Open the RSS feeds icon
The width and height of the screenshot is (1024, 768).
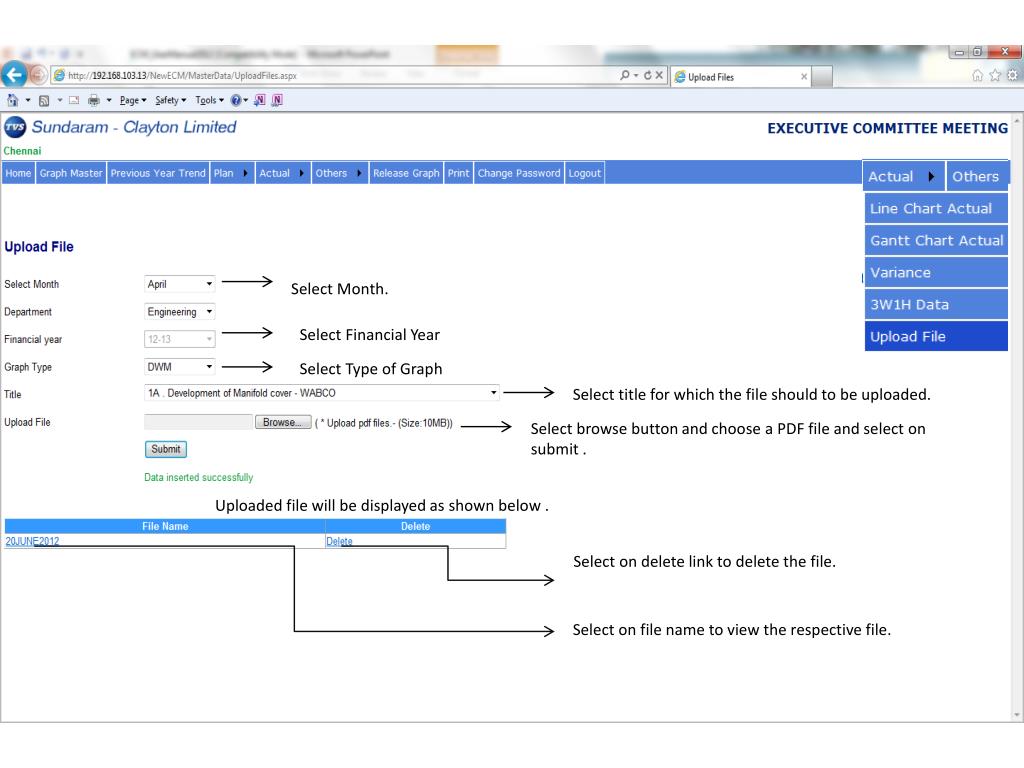pyautogui.click(x=44, y=101)
